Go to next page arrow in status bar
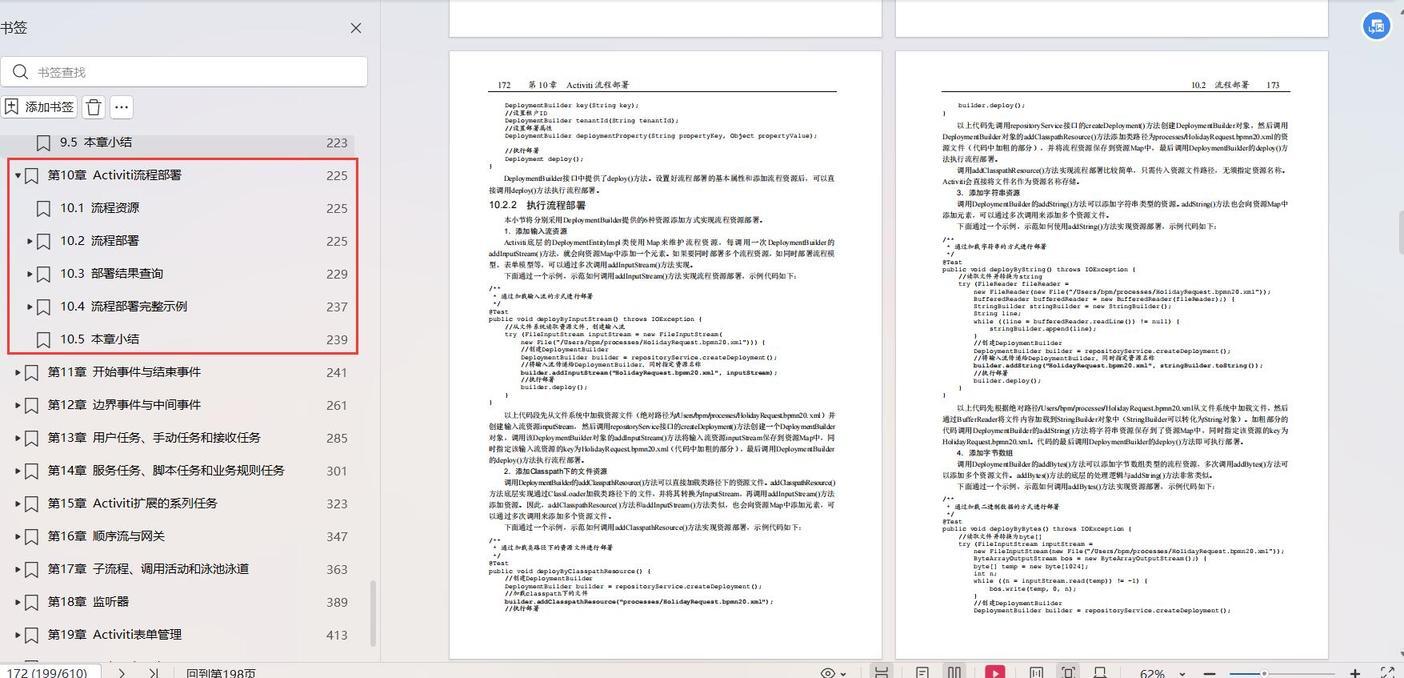The image size is (1404, 678). tap(122, 673)
